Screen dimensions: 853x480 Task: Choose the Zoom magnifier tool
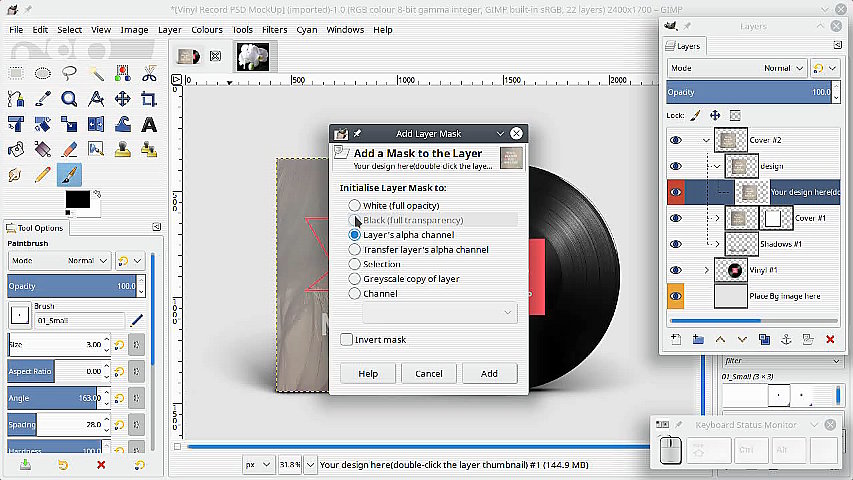click(x=69, y=99)
